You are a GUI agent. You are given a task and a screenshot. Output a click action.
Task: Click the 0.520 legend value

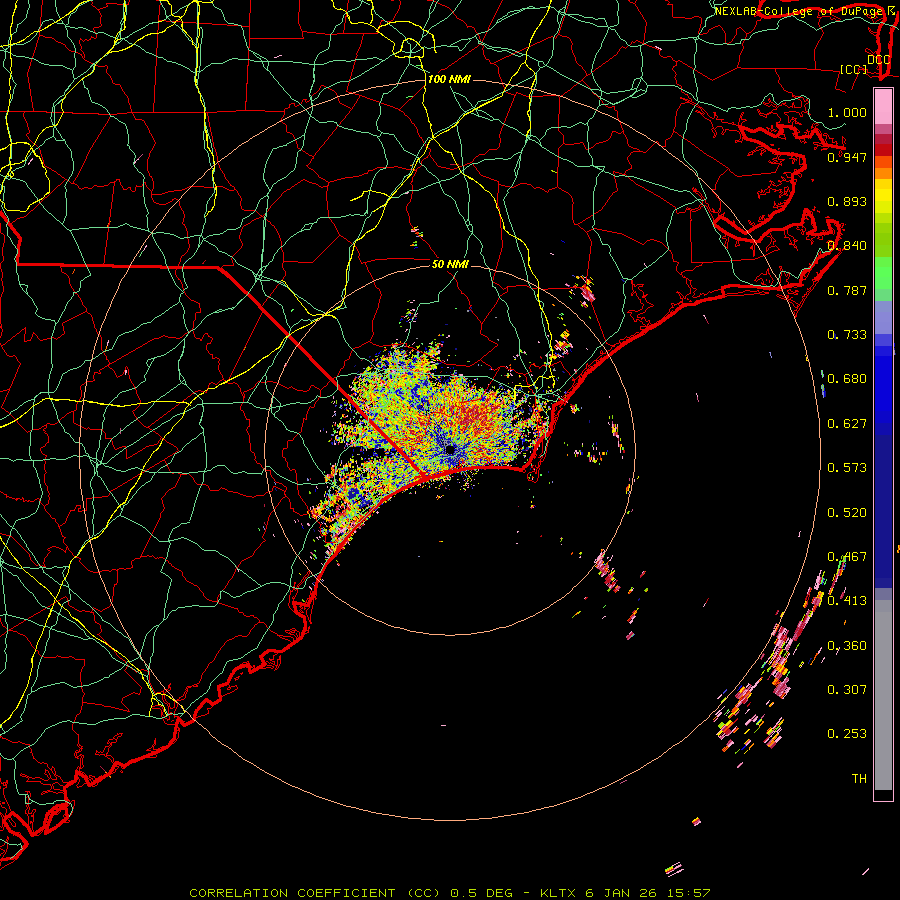847,512
